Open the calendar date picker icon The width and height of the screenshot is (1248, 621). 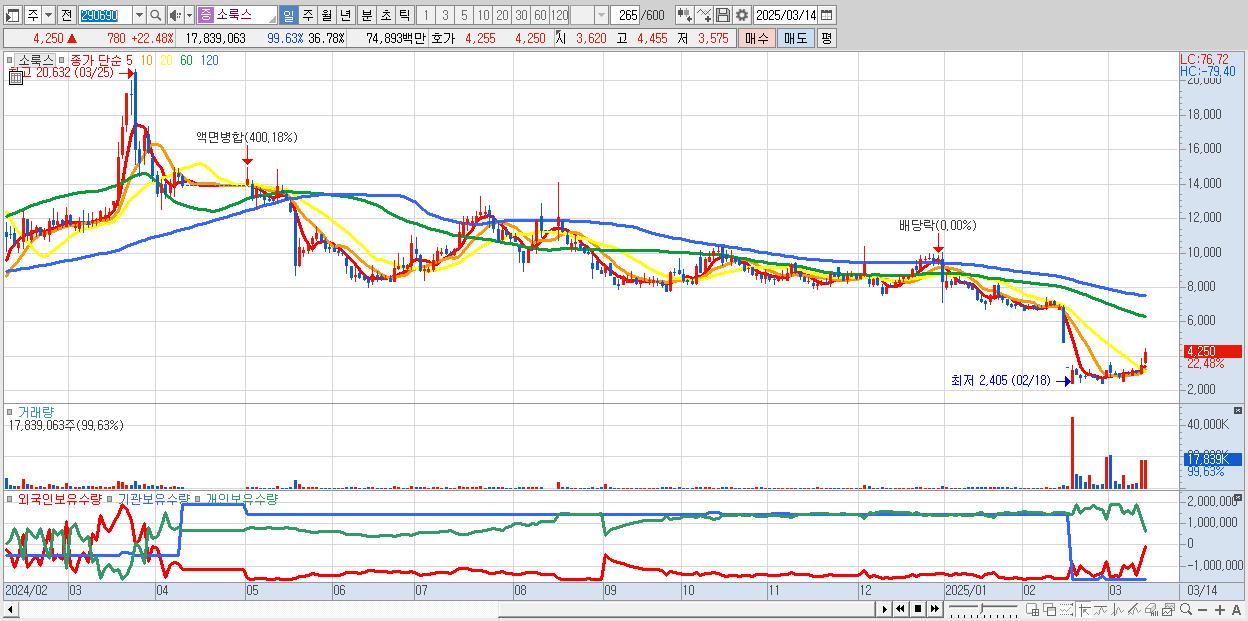[827, 15]
